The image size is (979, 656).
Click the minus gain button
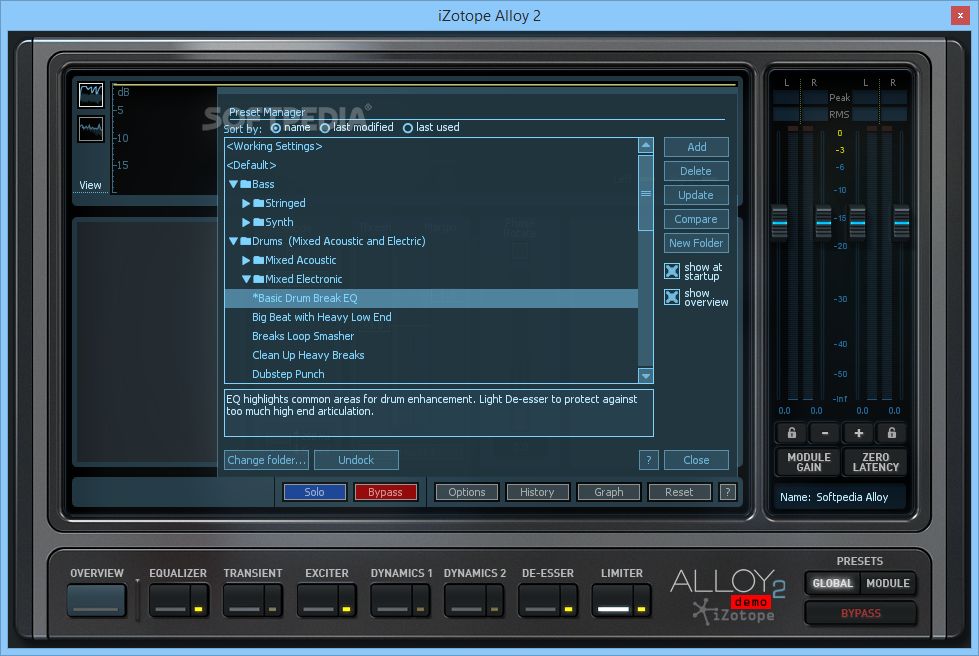pos(825,433)
